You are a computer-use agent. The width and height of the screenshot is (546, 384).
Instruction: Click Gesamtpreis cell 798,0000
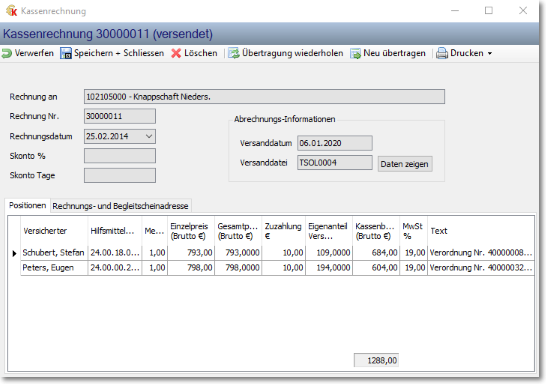click(x=238, y=268)
